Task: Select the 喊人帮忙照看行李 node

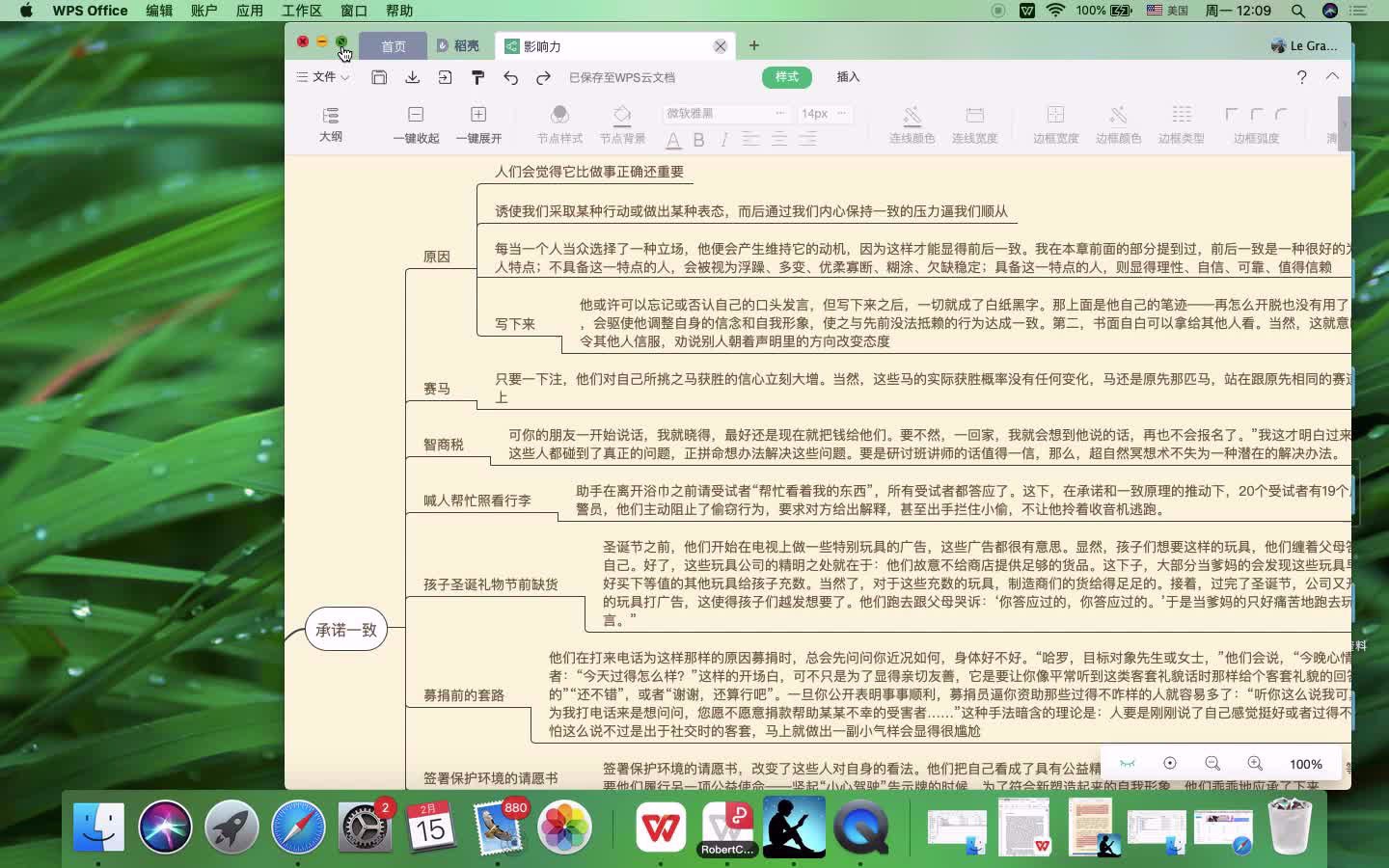Action: (477, 501)
